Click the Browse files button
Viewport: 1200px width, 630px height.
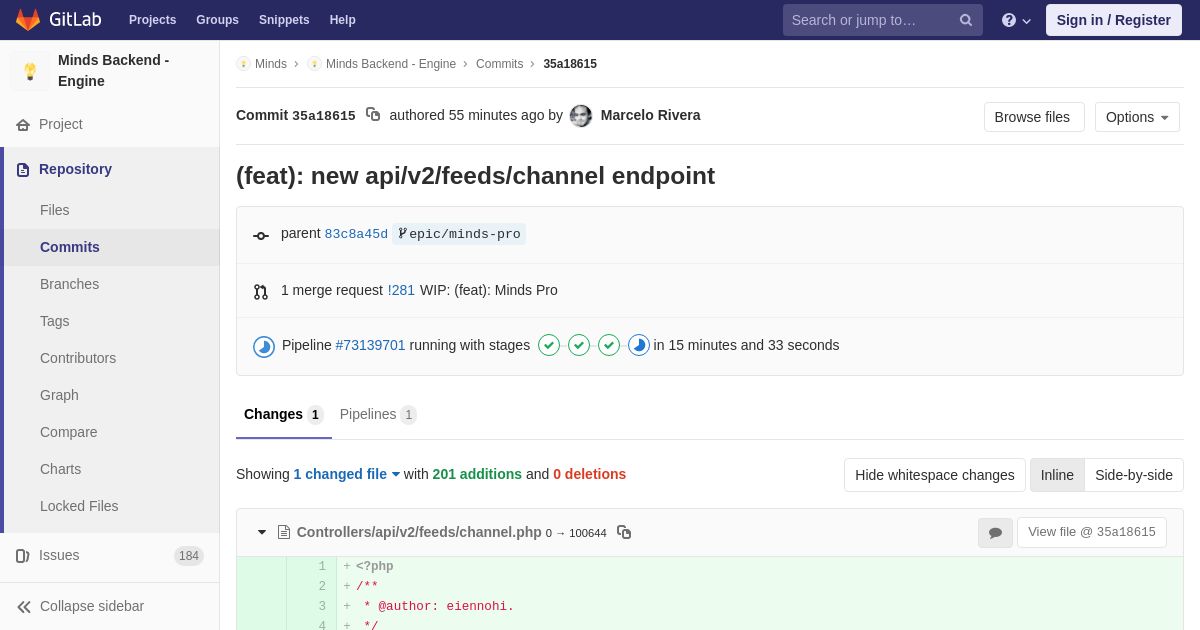1034,117
